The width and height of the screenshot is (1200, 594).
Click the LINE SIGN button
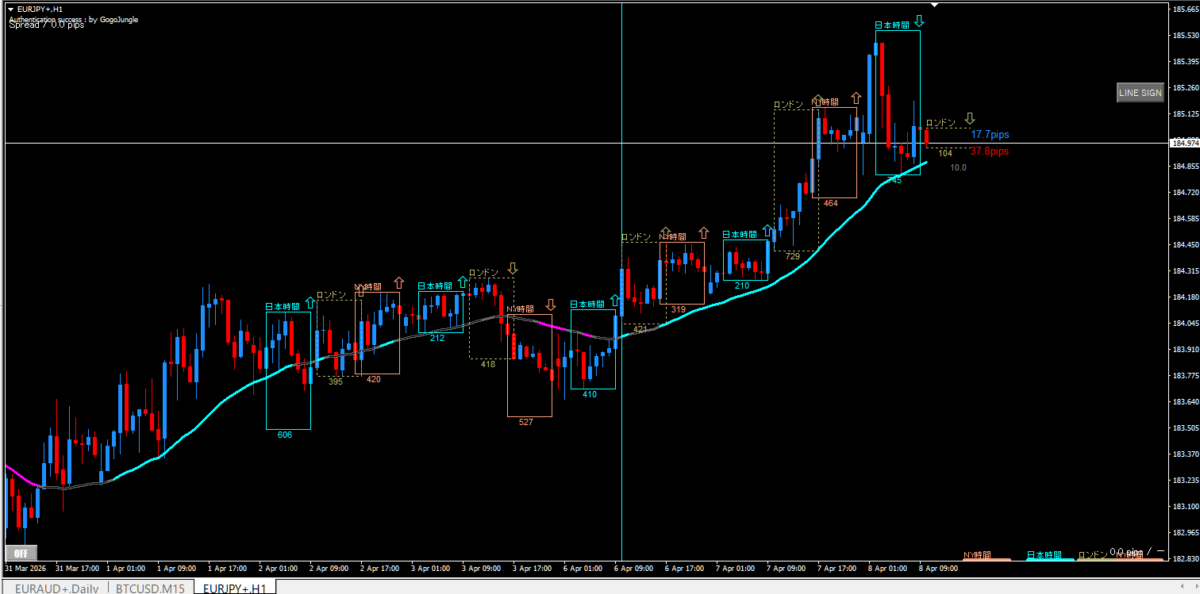(1140, 93)
